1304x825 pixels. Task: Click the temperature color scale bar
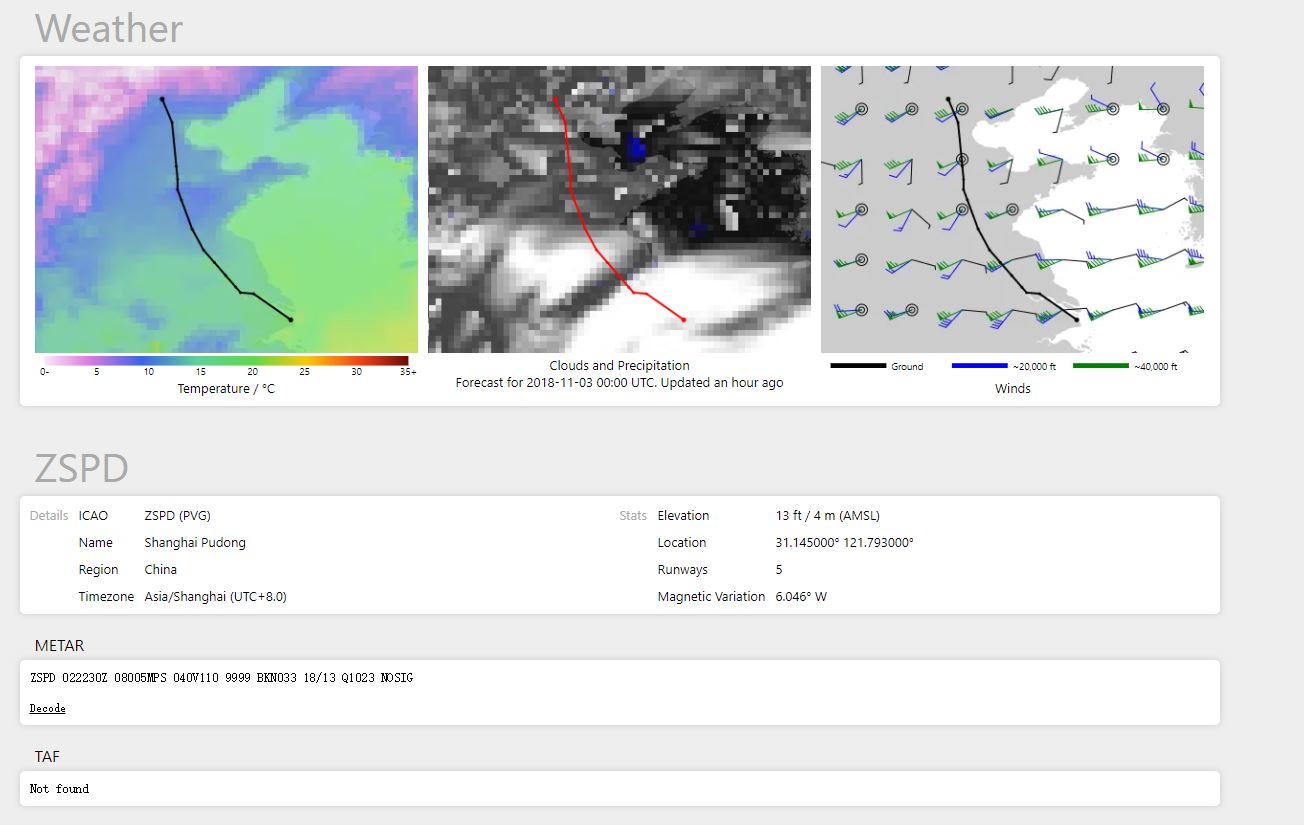[226, 361]
